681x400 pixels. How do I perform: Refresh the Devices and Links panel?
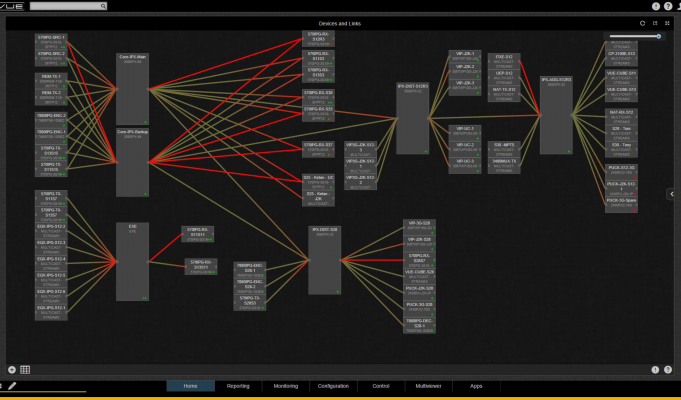click(642, 23)
